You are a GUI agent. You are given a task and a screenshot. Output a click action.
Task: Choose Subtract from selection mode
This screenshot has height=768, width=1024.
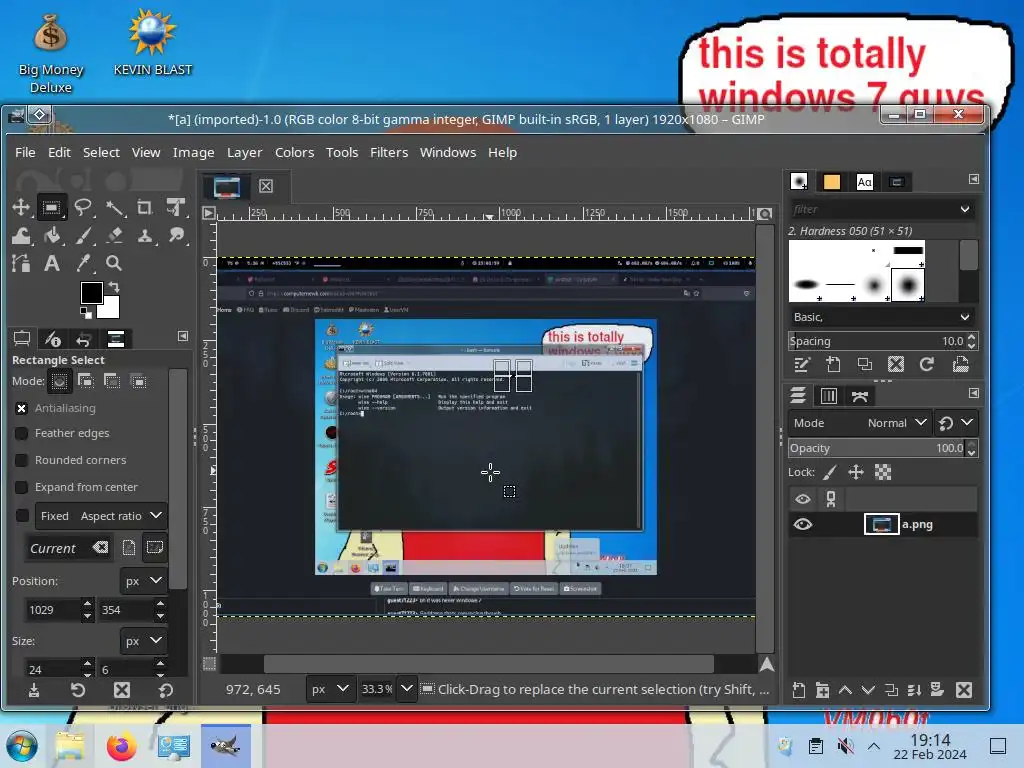click(112, 381)
